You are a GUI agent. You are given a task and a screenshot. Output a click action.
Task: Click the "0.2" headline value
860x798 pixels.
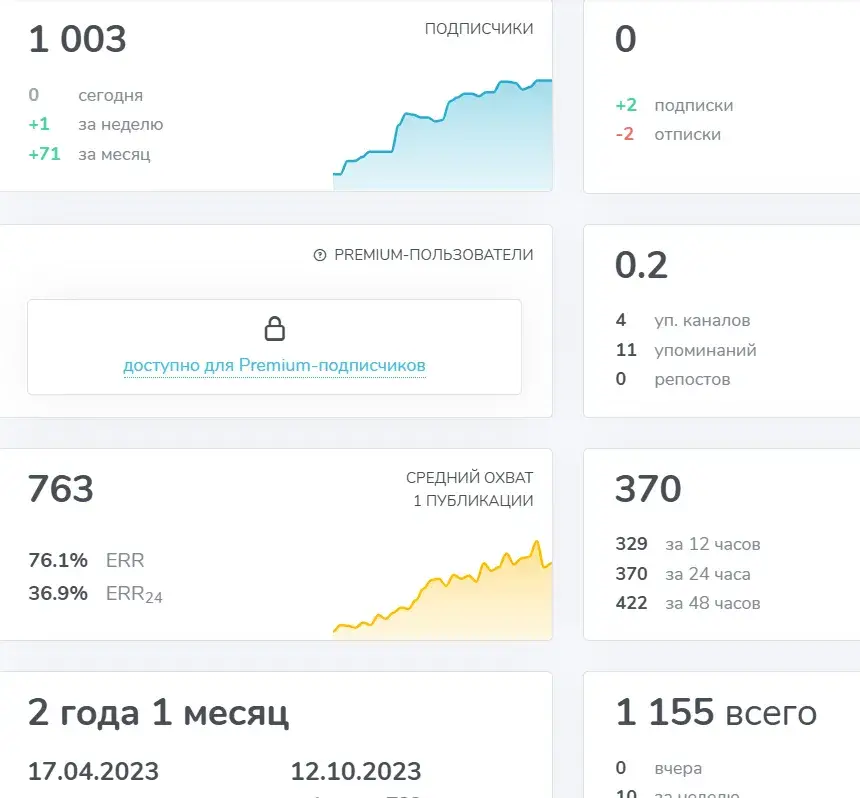[x=641, y=265]
